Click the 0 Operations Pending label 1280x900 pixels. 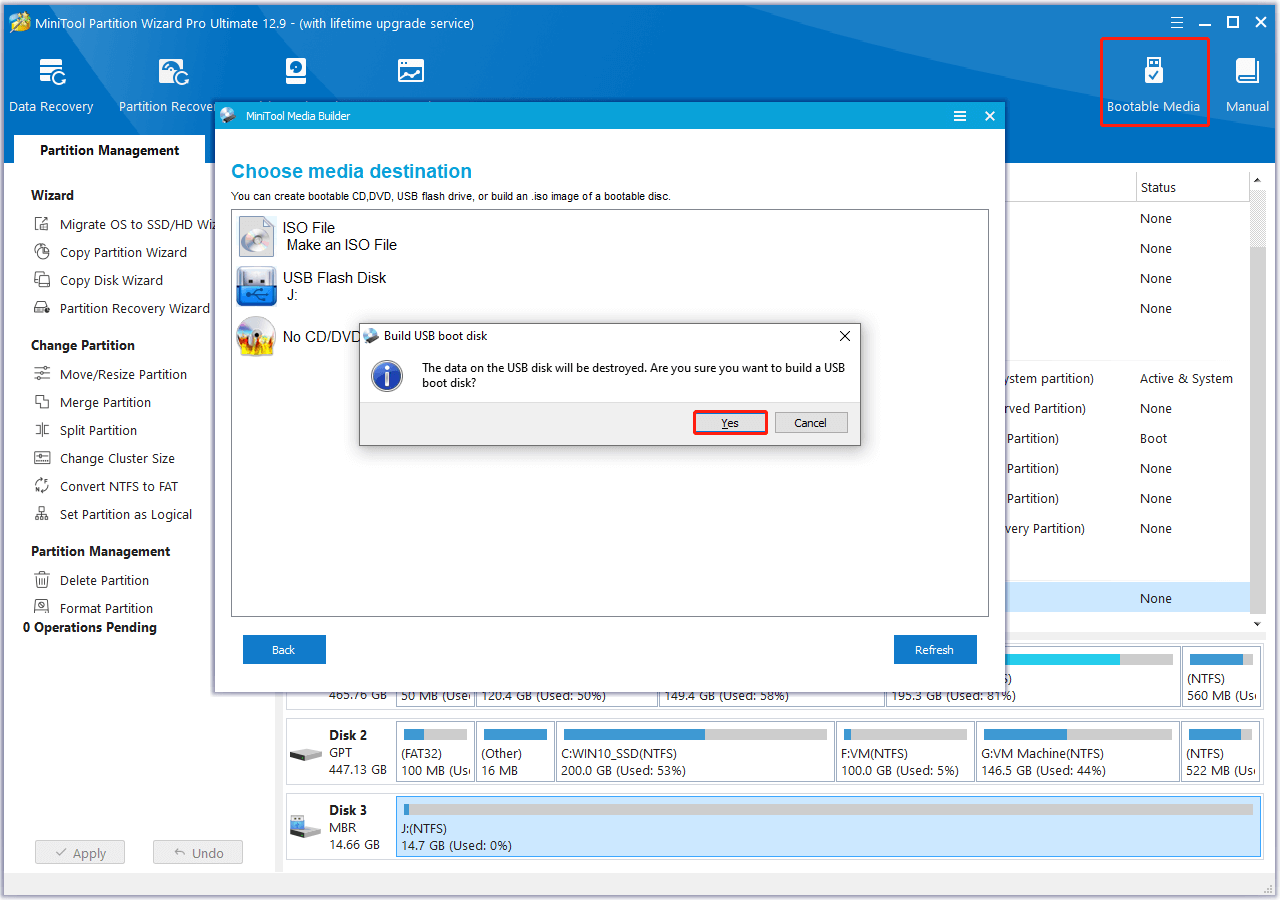tap(90, 628)
